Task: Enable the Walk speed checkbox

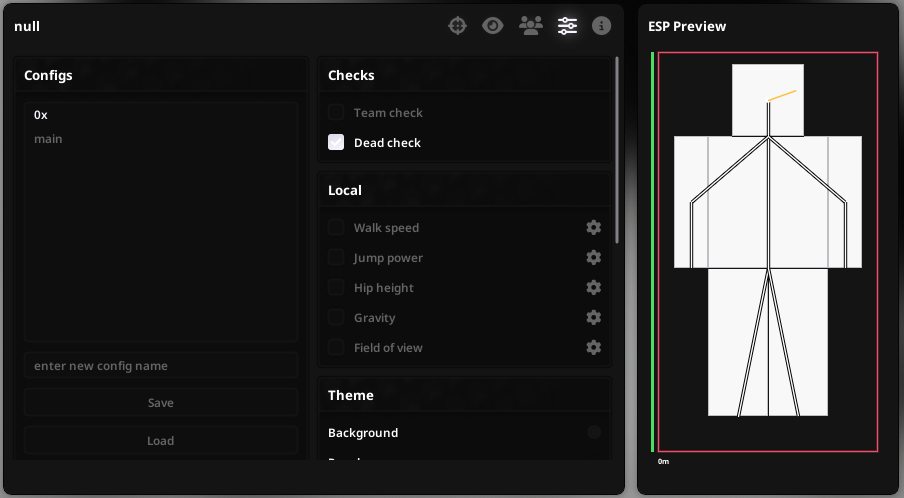Action: point(336,228)
